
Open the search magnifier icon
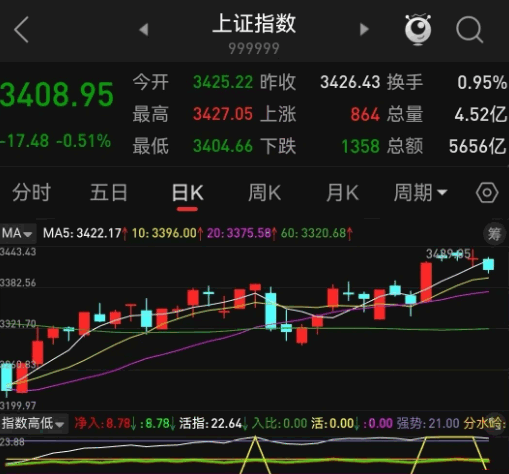470,30
